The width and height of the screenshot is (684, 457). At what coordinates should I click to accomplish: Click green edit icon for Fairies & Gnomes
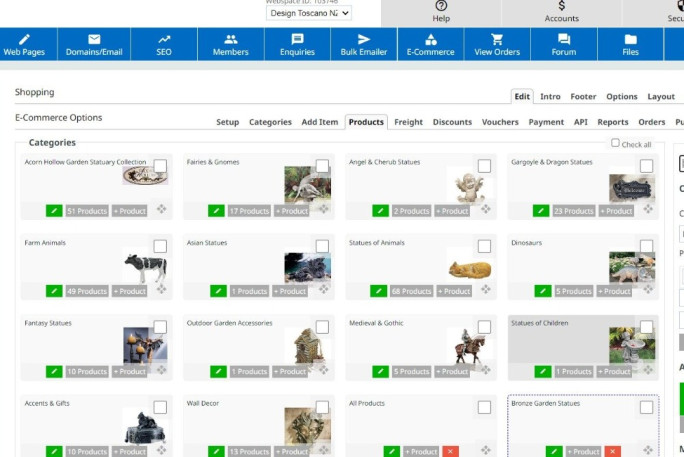(216, 211)
